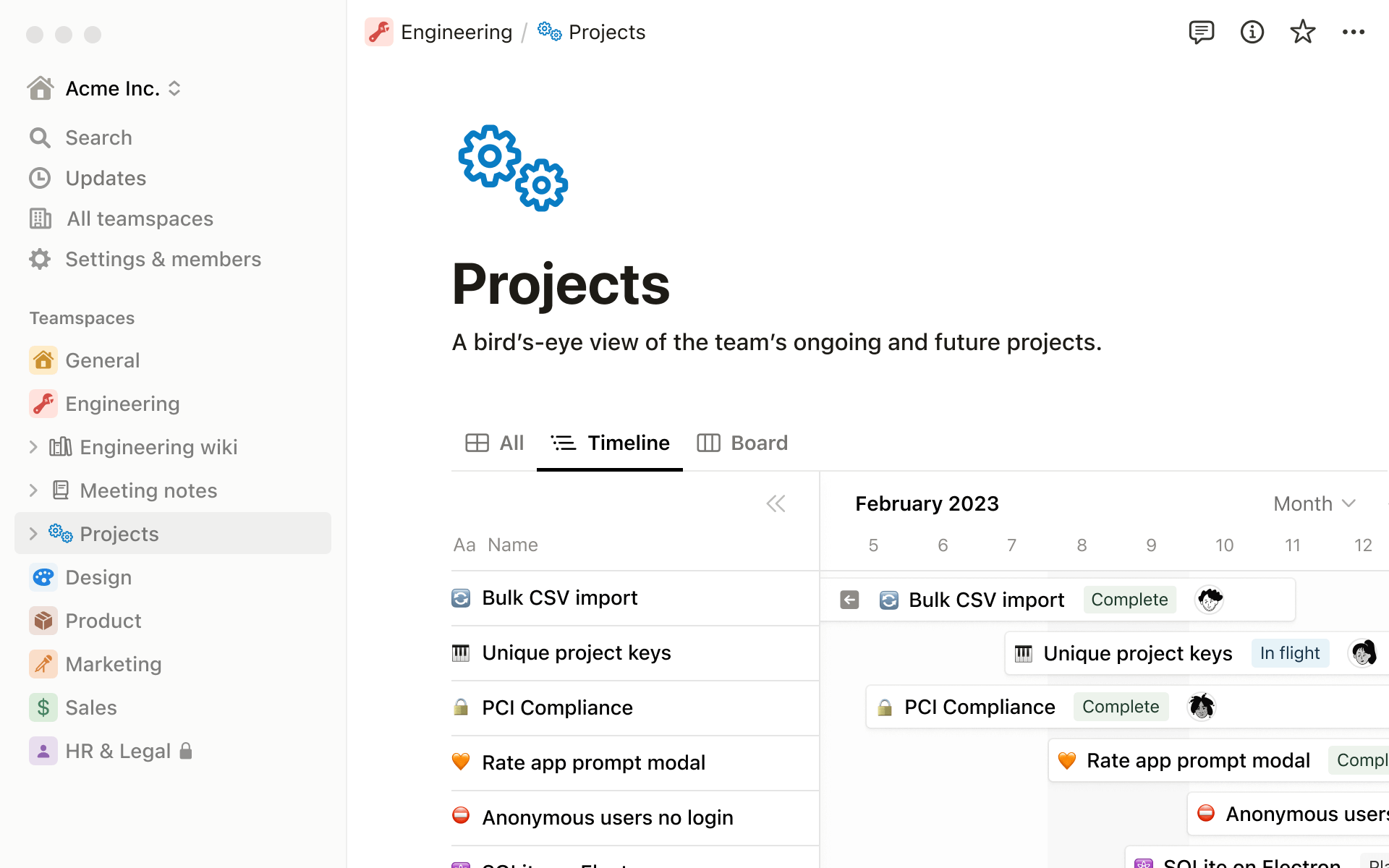
Task: Expand the Meeting notes tree item
Action: pyautogui.click(x=33, y=490)
